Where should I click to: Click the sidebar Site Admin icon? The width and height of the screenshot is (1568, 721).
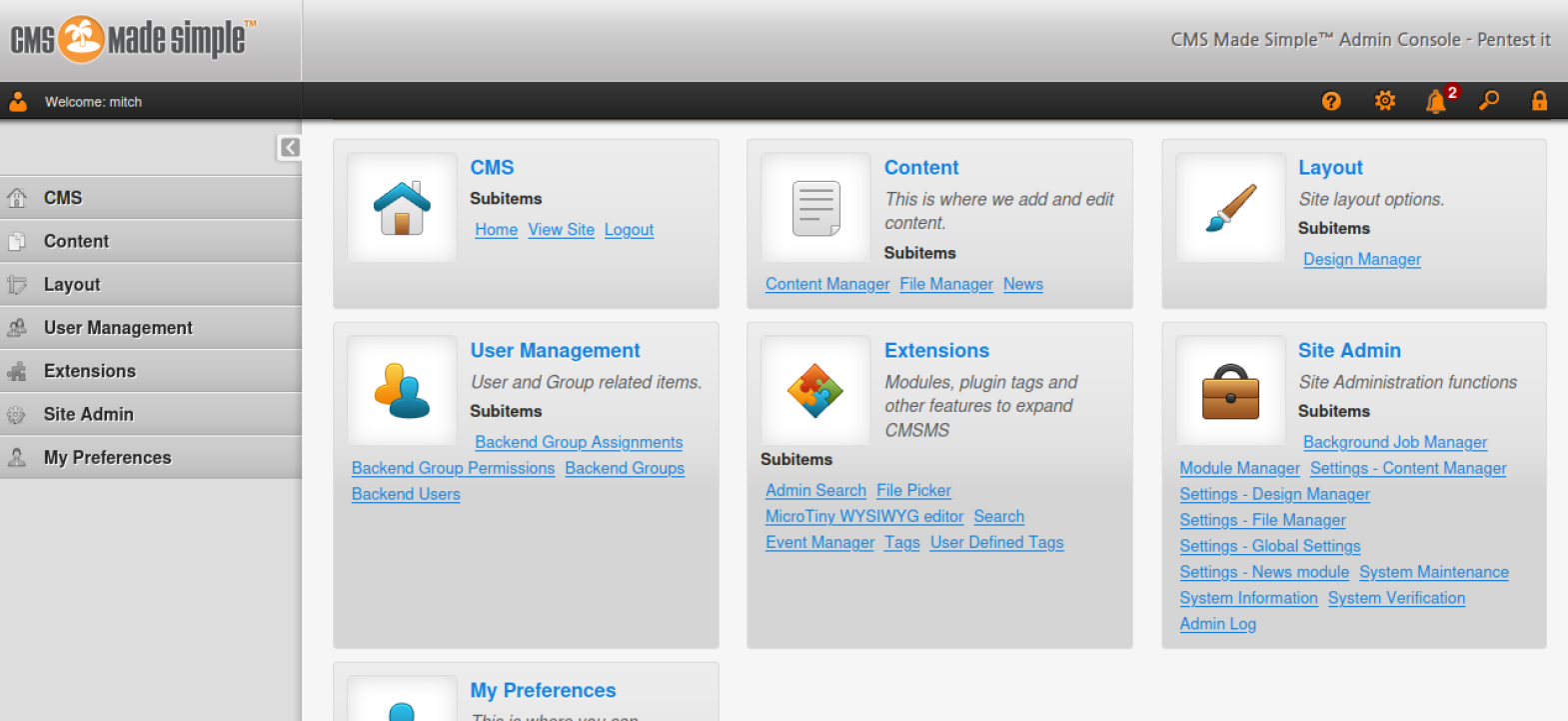pyautogui.click(x=17, y=414)
